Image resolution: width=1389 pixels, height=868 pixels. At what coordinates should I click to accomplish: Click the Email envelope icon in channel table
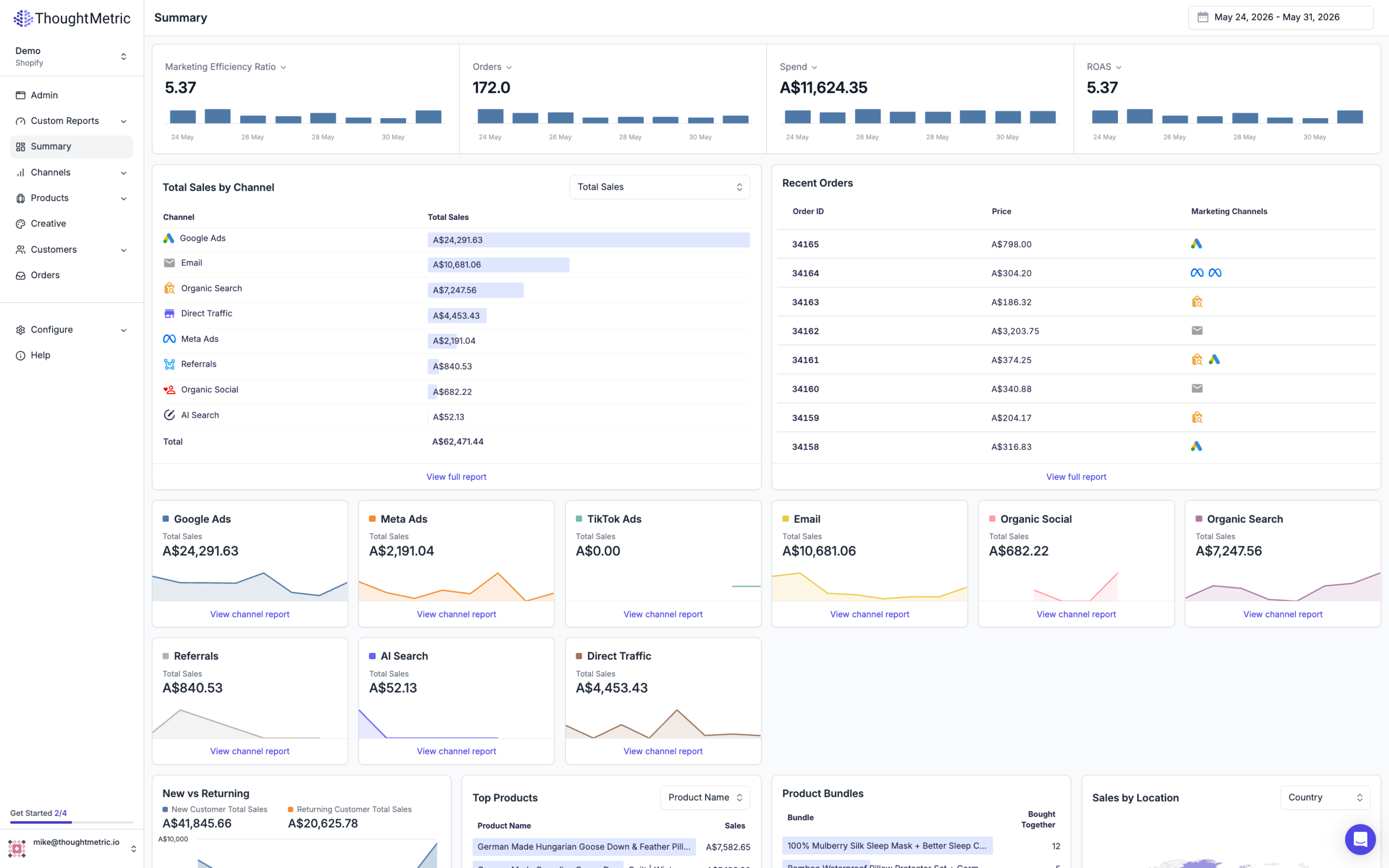coord(169,263)
